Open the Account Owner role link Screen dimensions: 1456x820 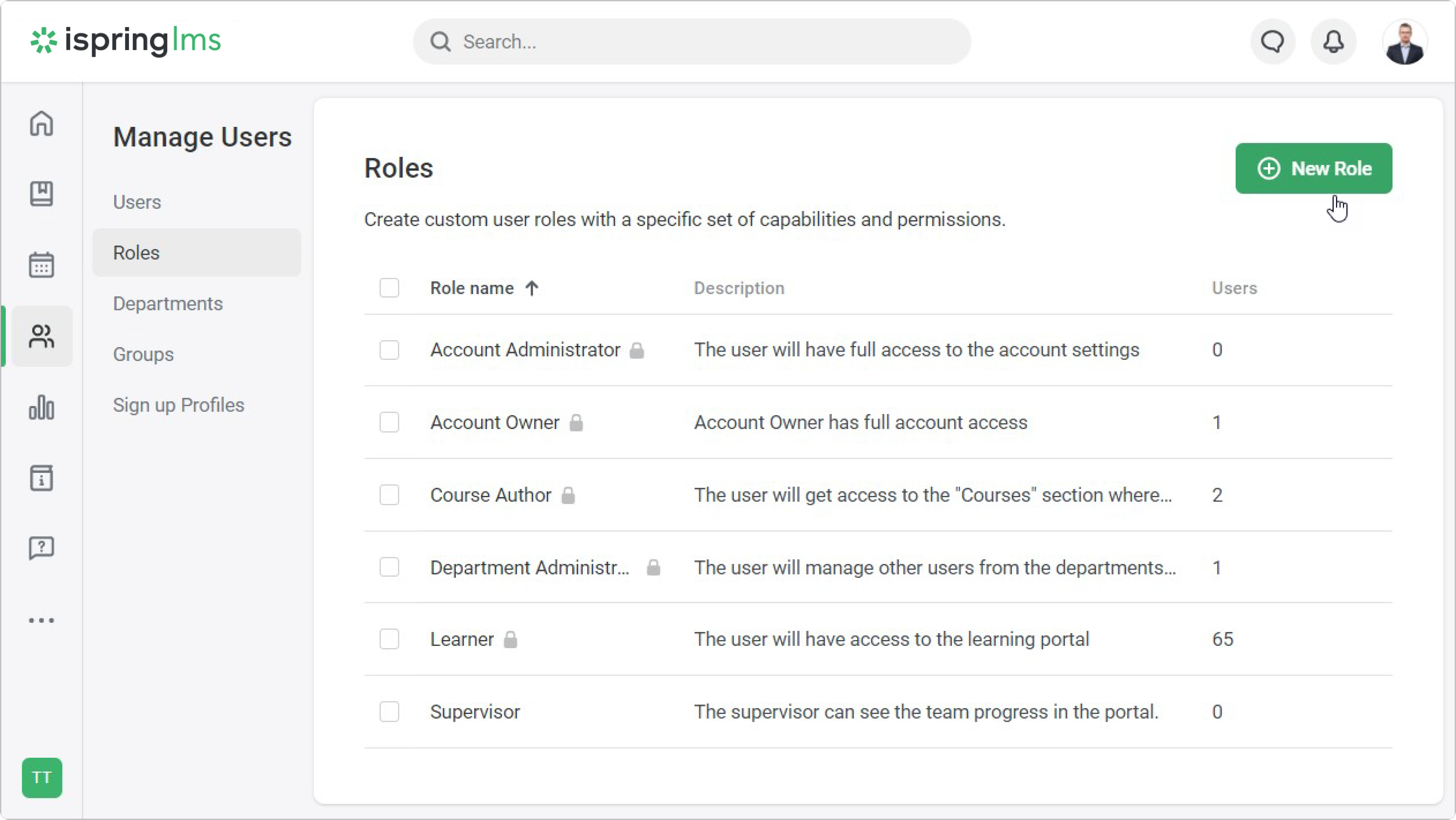tap(495, 422)
